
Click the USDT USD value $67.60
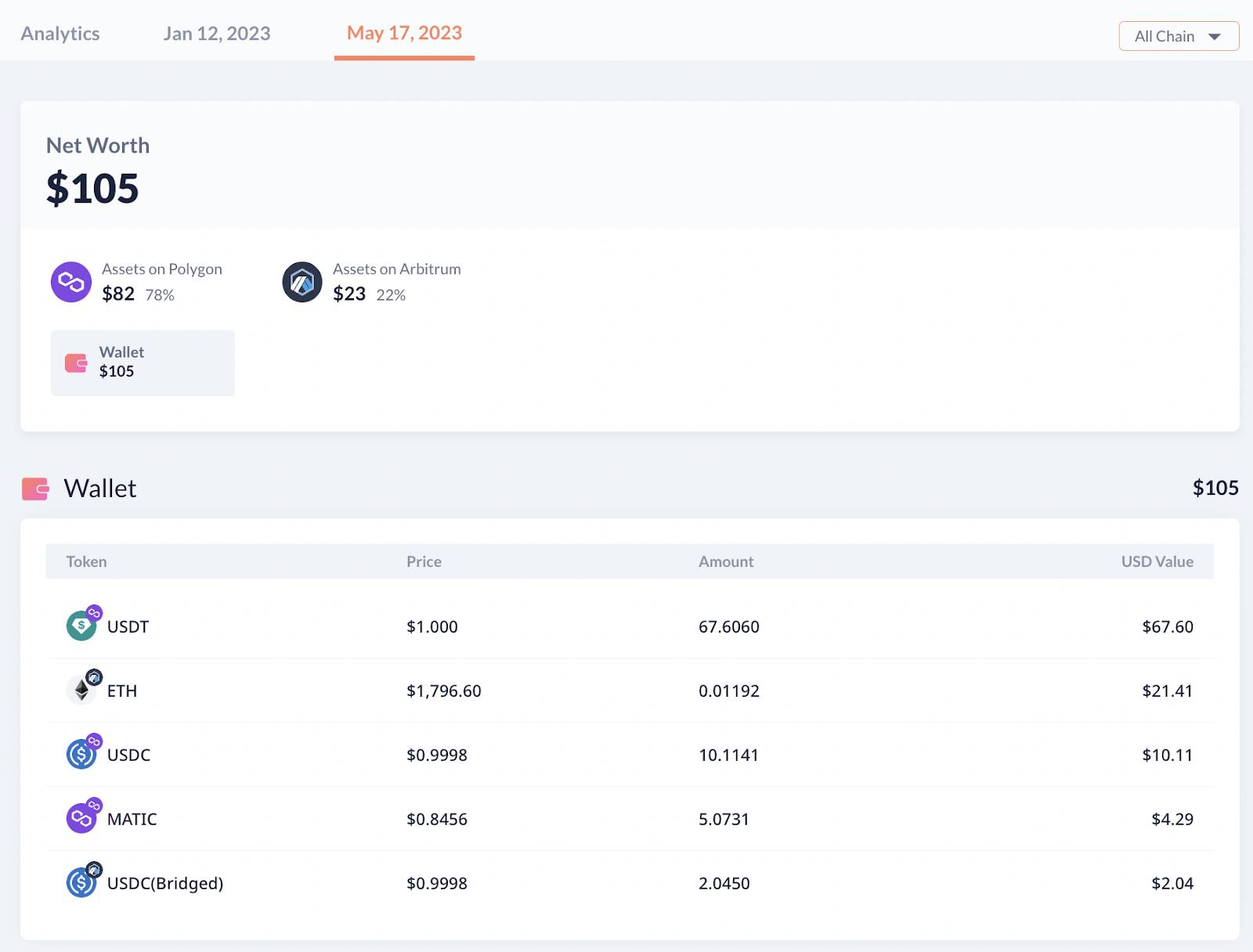[1168, 626]
